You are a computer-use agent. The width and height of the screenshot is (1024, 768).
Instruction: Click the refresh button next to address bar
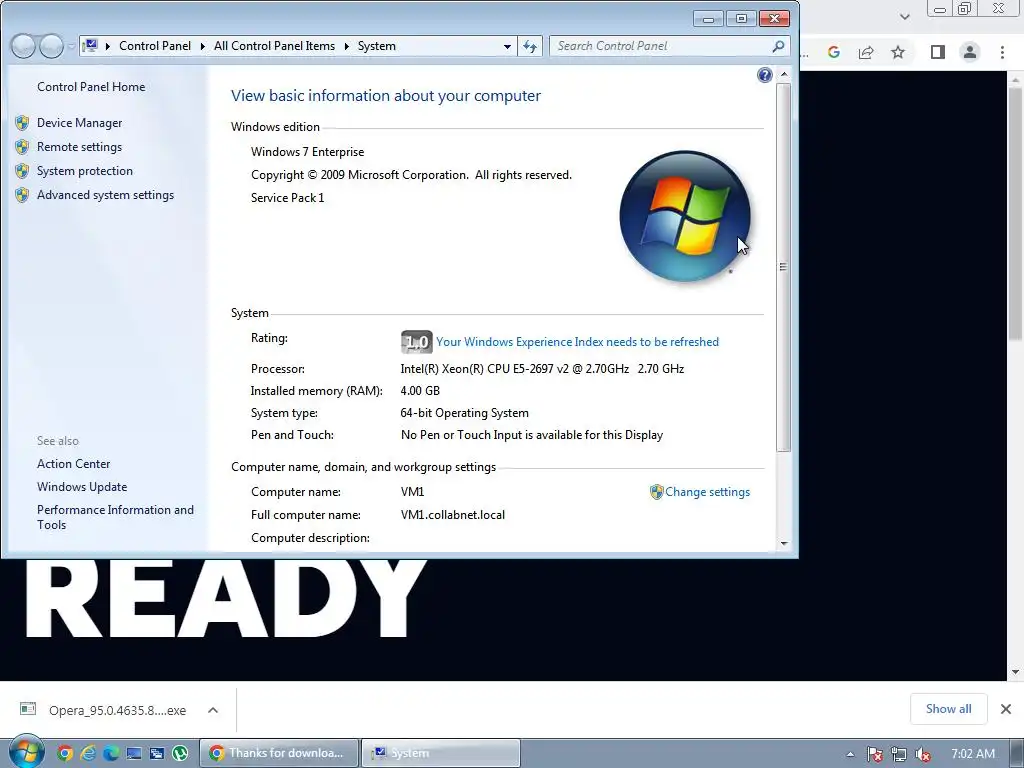[530, 46]
